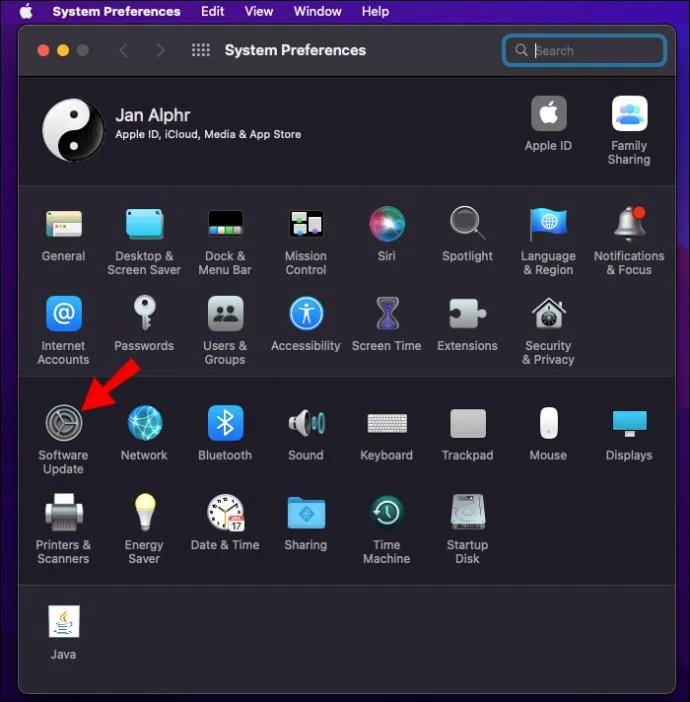This screenshot has height=702, width=690.
Task: Open System Preferences app menu
Action: pos(116,11)
